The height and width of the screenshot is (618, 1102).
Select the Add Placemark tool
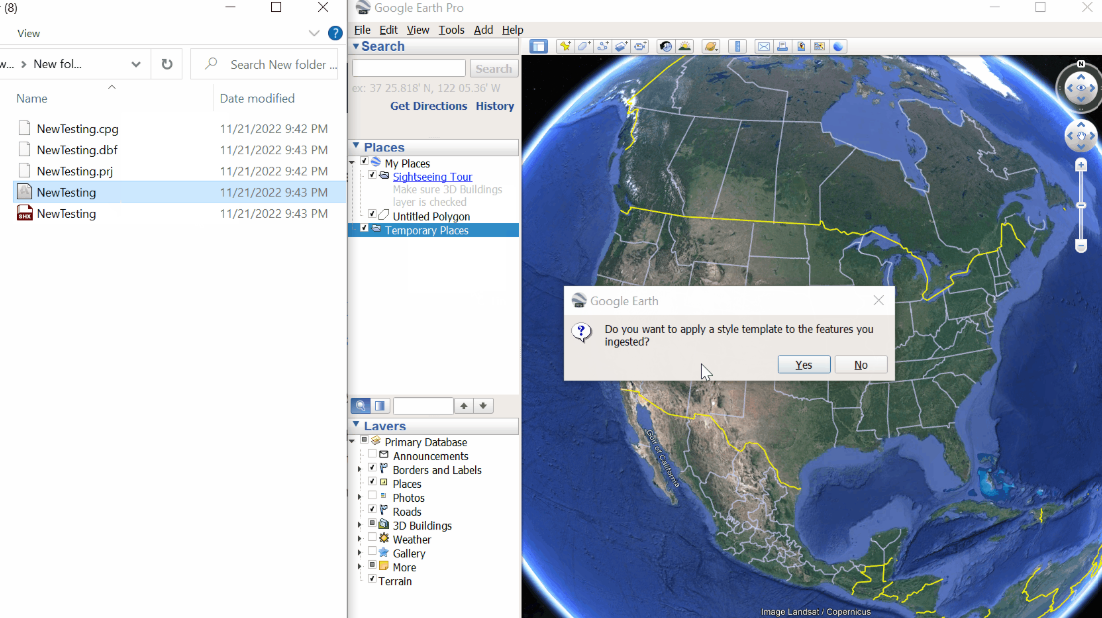click(x=564, y=46)
